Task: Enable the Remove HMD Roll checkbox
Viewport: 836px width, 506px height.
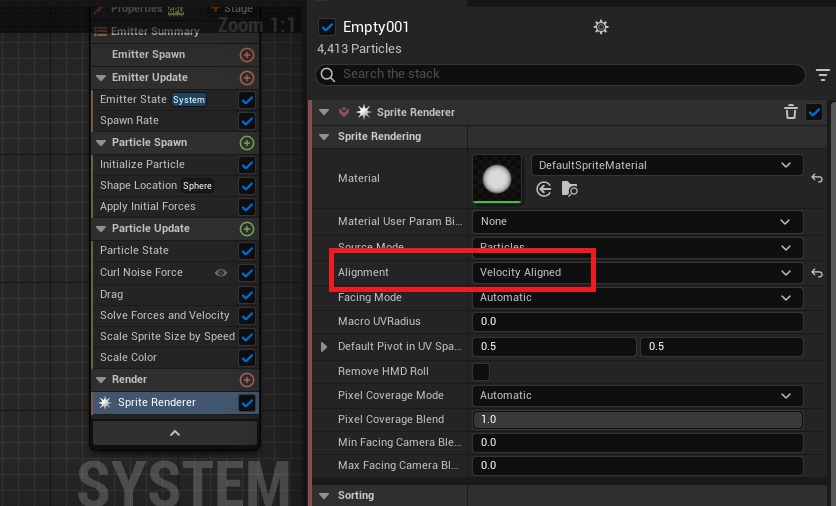Action: pyautogui.click(x=481, y=372)
